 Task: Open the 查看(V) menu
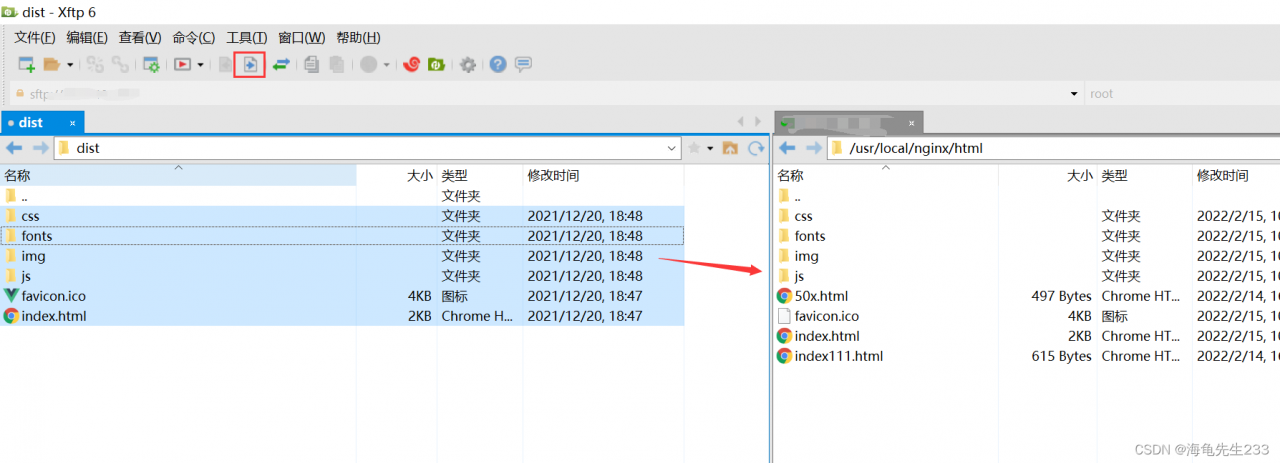click(140, 38)
